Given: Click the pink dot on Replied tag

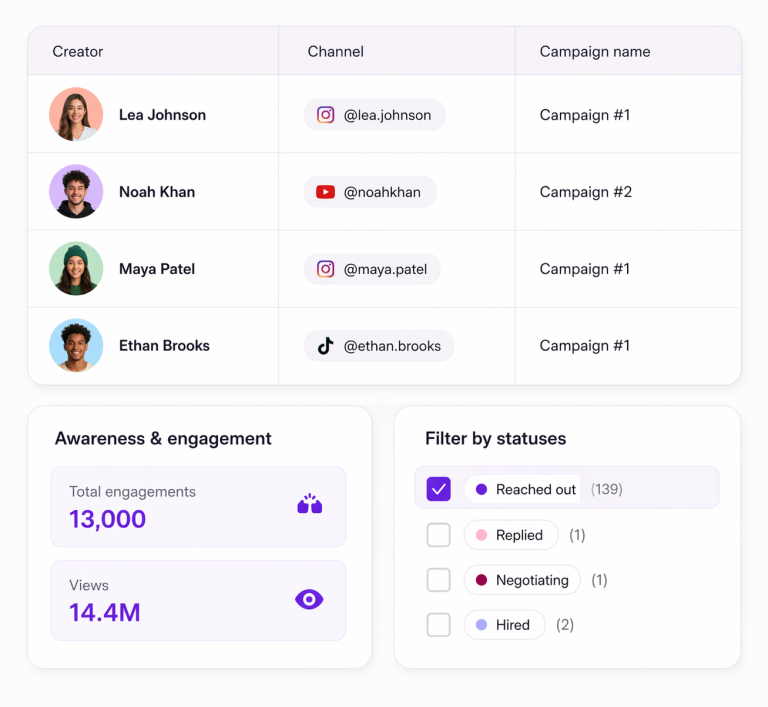Looking at the screenshot, I should (481, 535).
